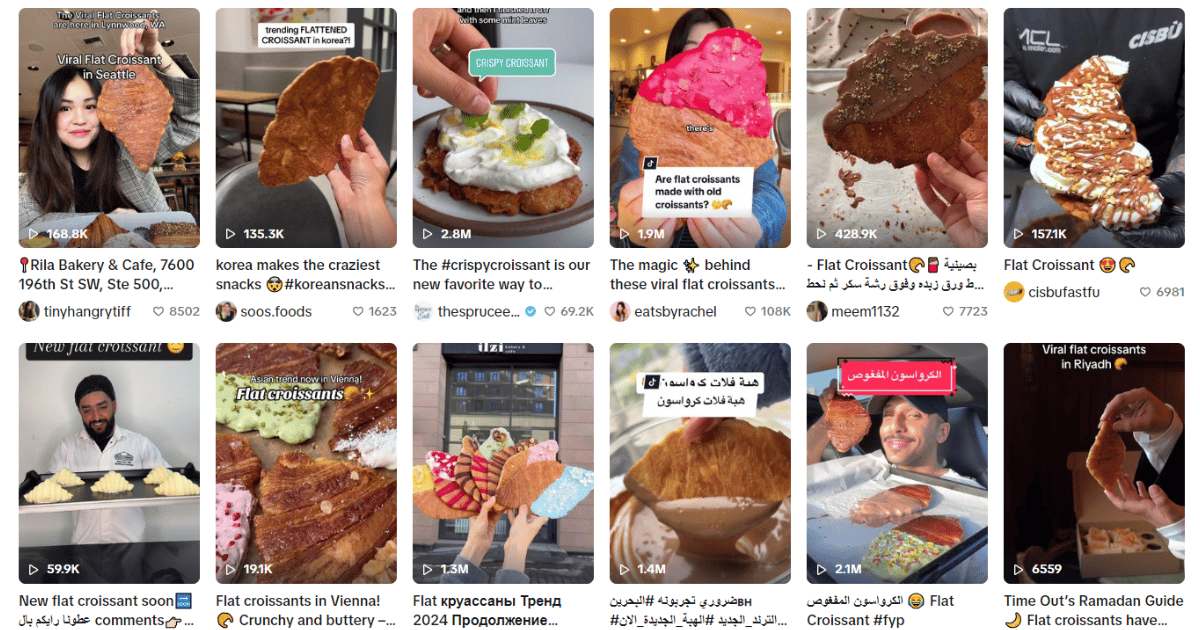
Task: Open Viral flat croissants in Riyadh video
Action: [x=1094, y=464]
